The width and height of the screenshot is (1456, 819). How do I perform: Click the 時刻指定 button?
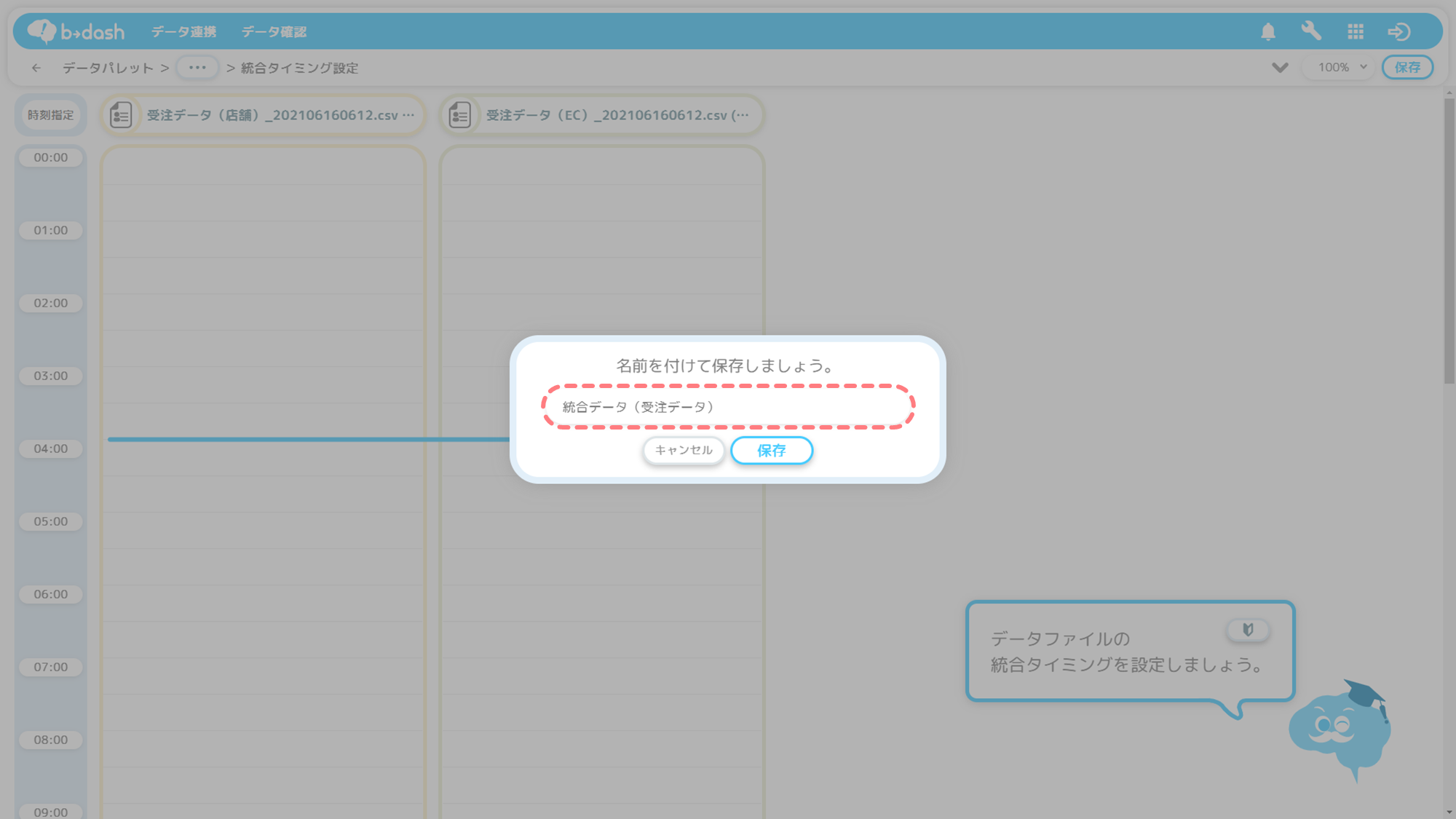[50, 115]
